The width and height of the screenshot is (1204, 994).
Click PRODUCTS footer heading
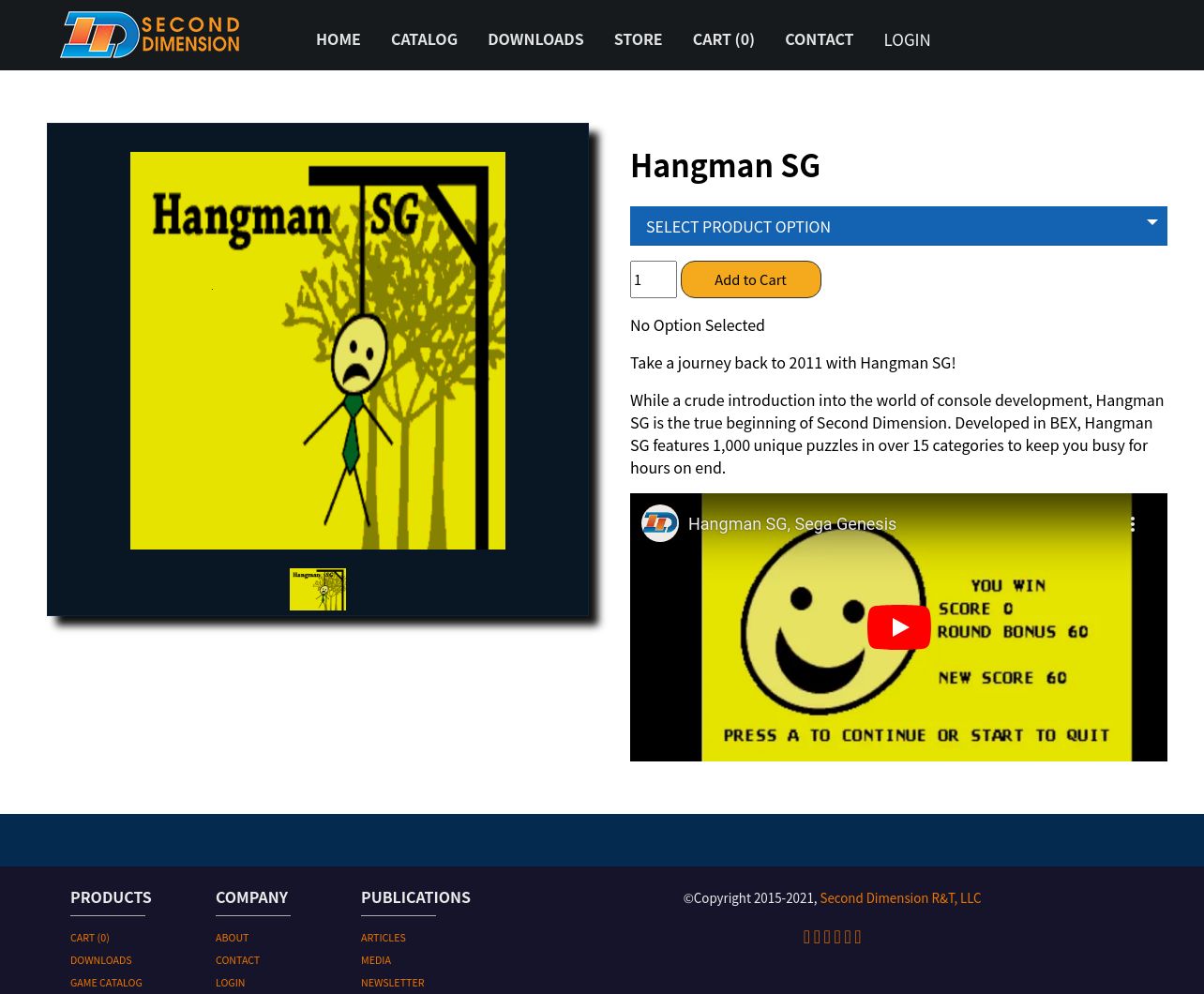pyautogui.click(x=111, y=897)
